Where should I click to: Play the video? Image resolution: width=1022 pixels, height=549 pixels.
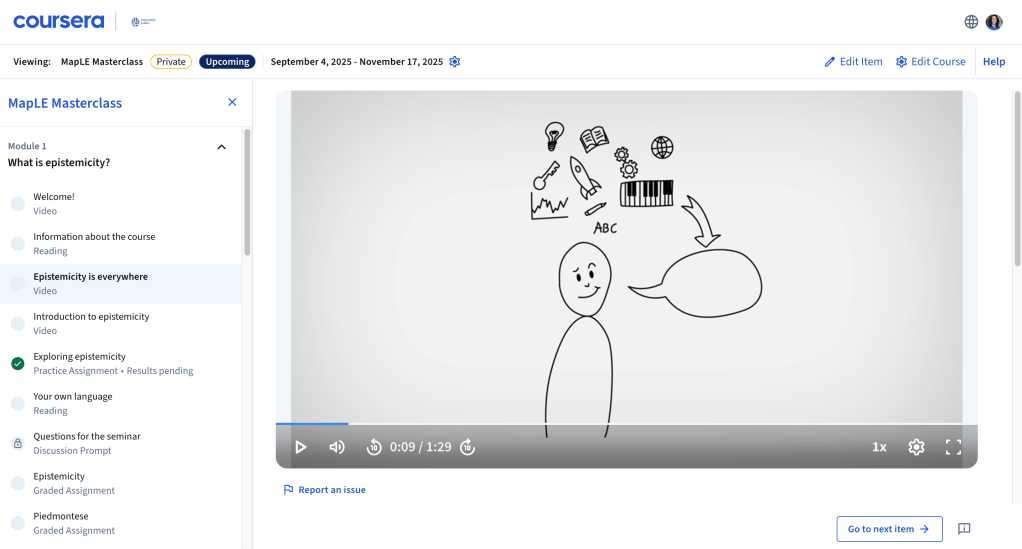[x=301, y=447]
